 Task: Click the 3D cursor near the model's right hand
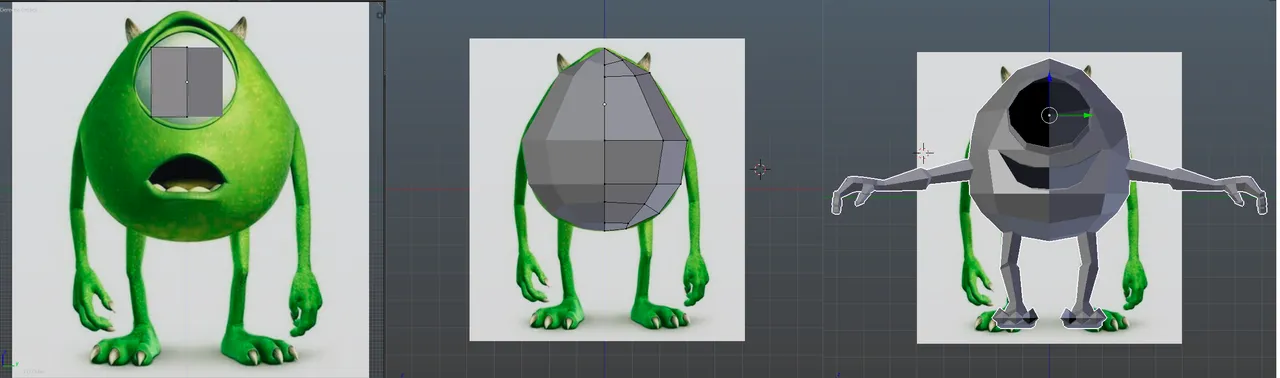(x=924, y=153)
